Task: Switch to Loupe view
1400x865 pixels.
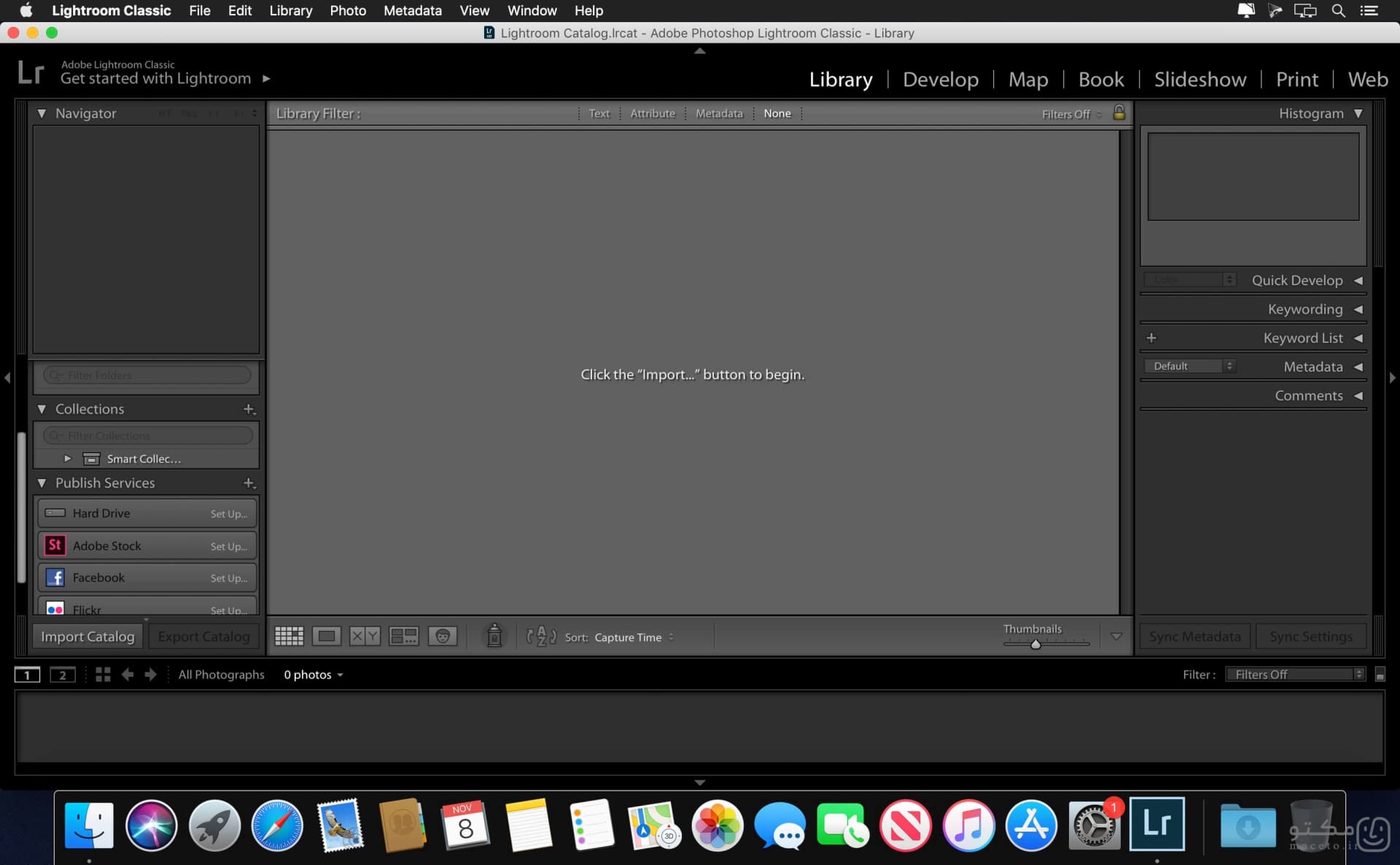Action: click(326, 636)
